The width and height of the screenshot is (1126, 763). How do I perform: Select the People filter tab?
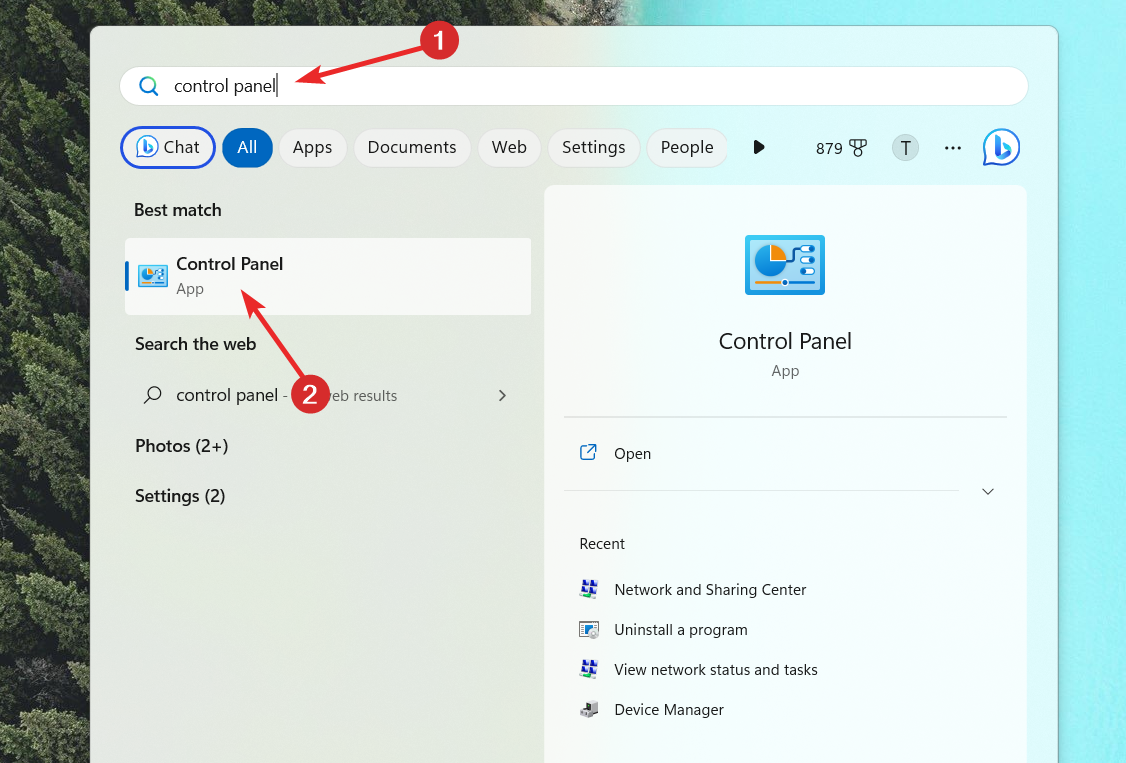(x=686, y=148)
